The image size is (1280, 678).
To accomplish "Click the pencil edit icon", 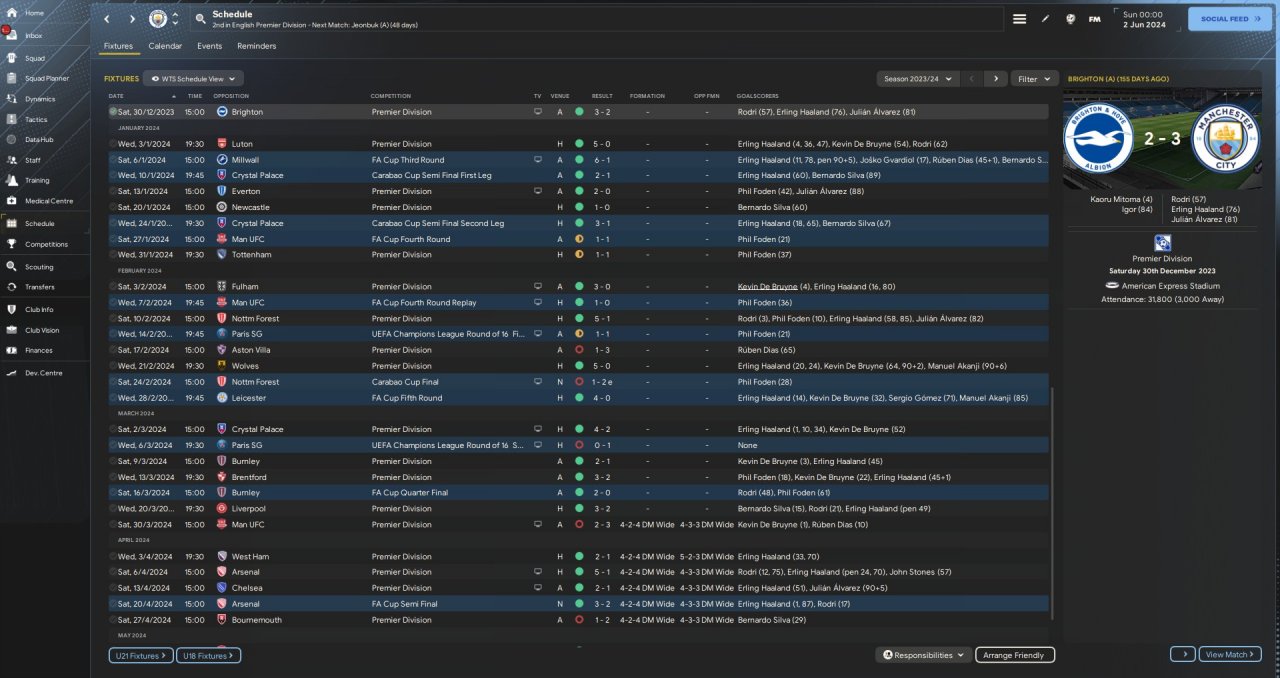I will coord(1045,19).
